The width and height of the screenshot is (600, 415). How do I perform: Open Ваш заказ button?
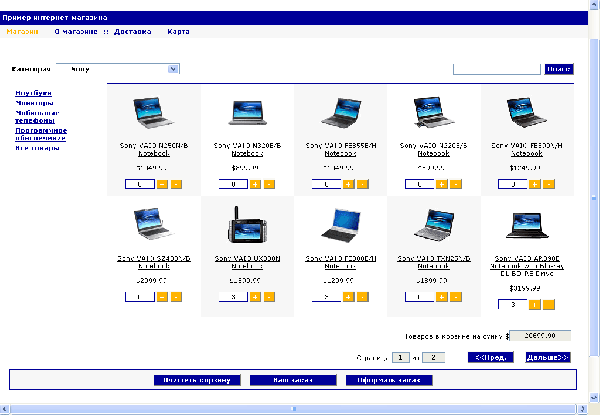(x=293, y=380)
